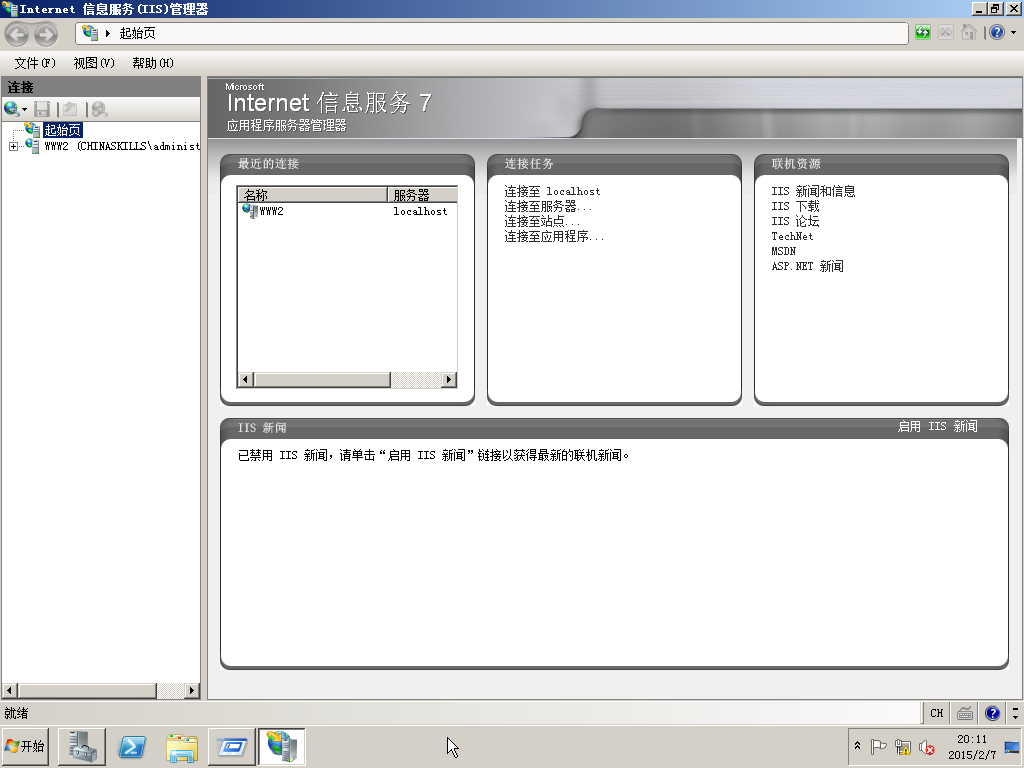Click recent connections horizontal scrollbar thumb
1024x768 pixels.
322,379
